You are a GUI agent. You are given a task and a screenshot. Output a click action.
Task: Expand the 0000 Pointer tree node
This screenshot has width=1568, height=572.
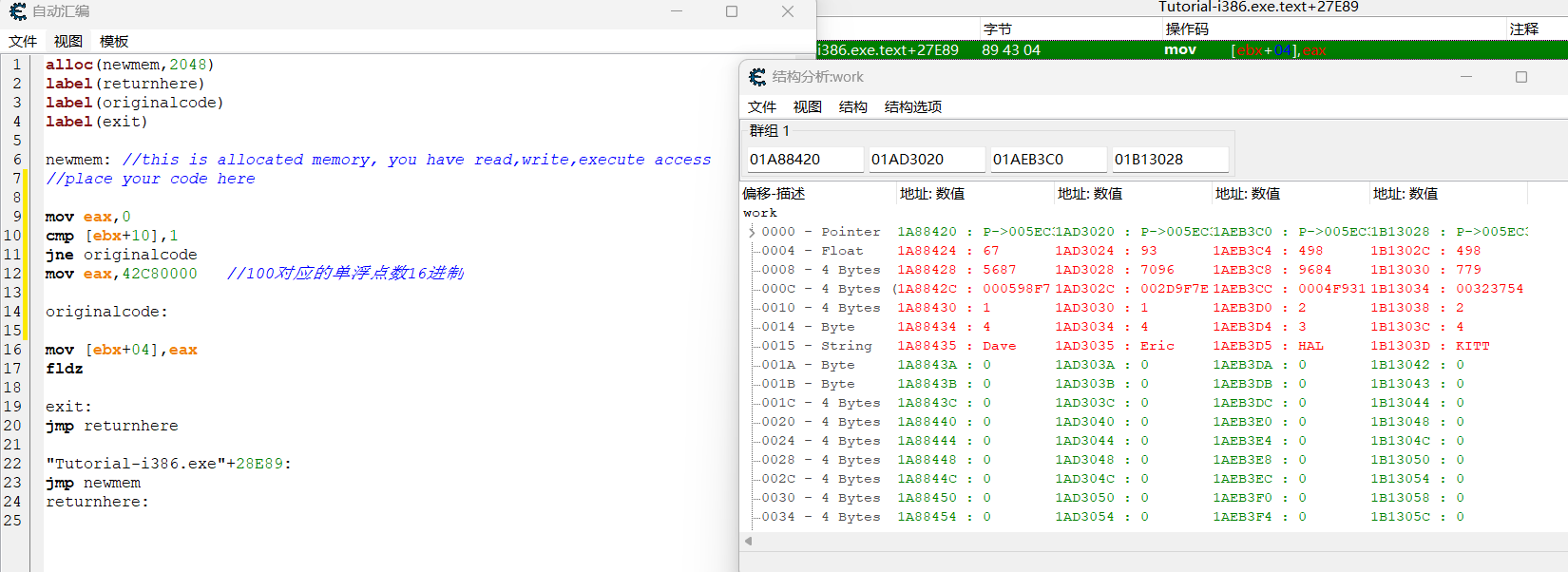pos(751,232)
